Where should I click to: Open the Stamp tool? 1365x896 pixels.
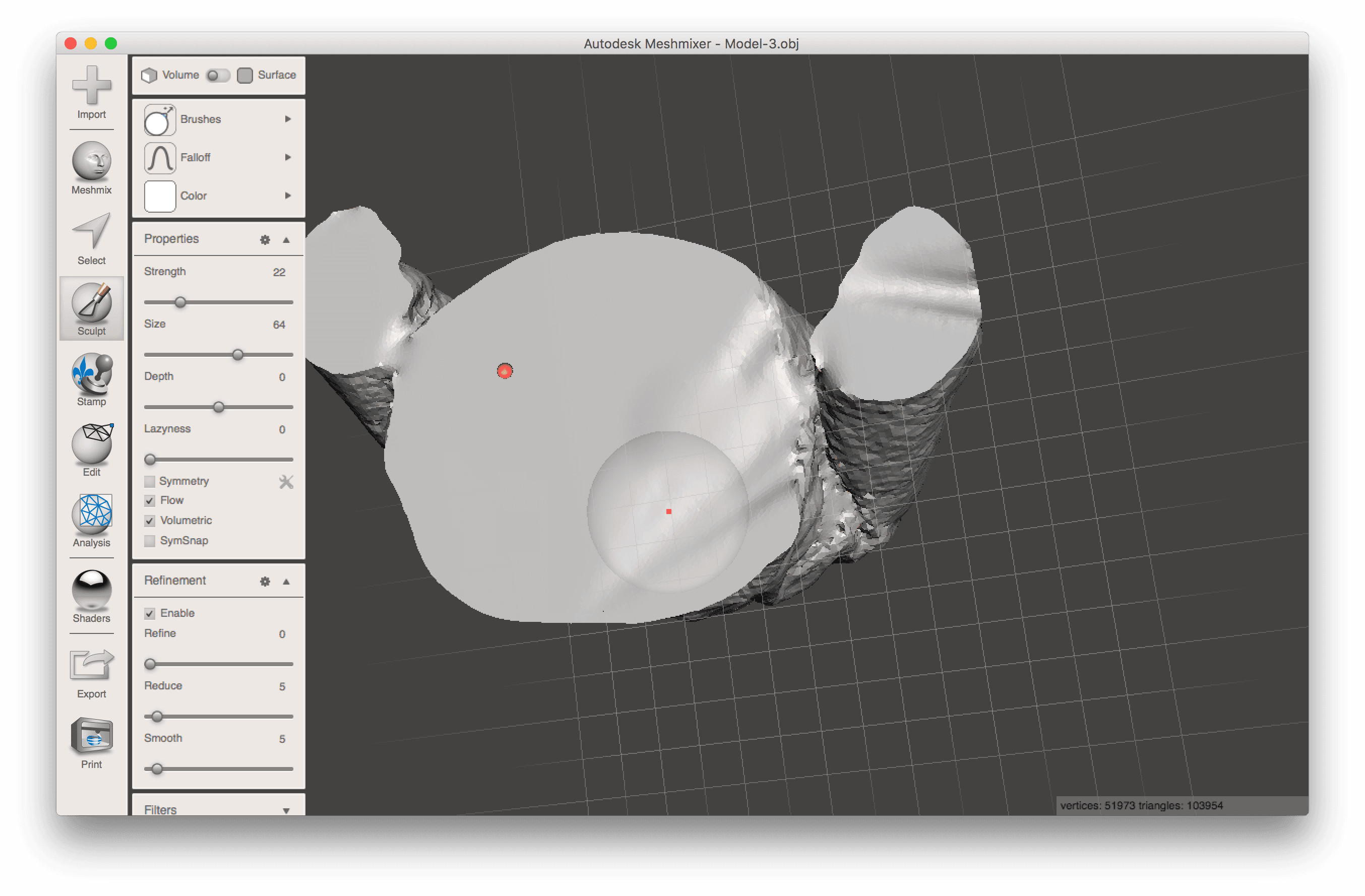(91, 379)
